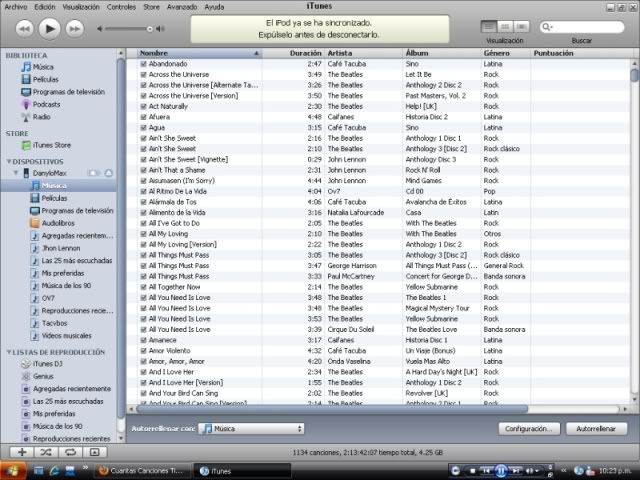Open the Avanzado menu

click(182, 7)
